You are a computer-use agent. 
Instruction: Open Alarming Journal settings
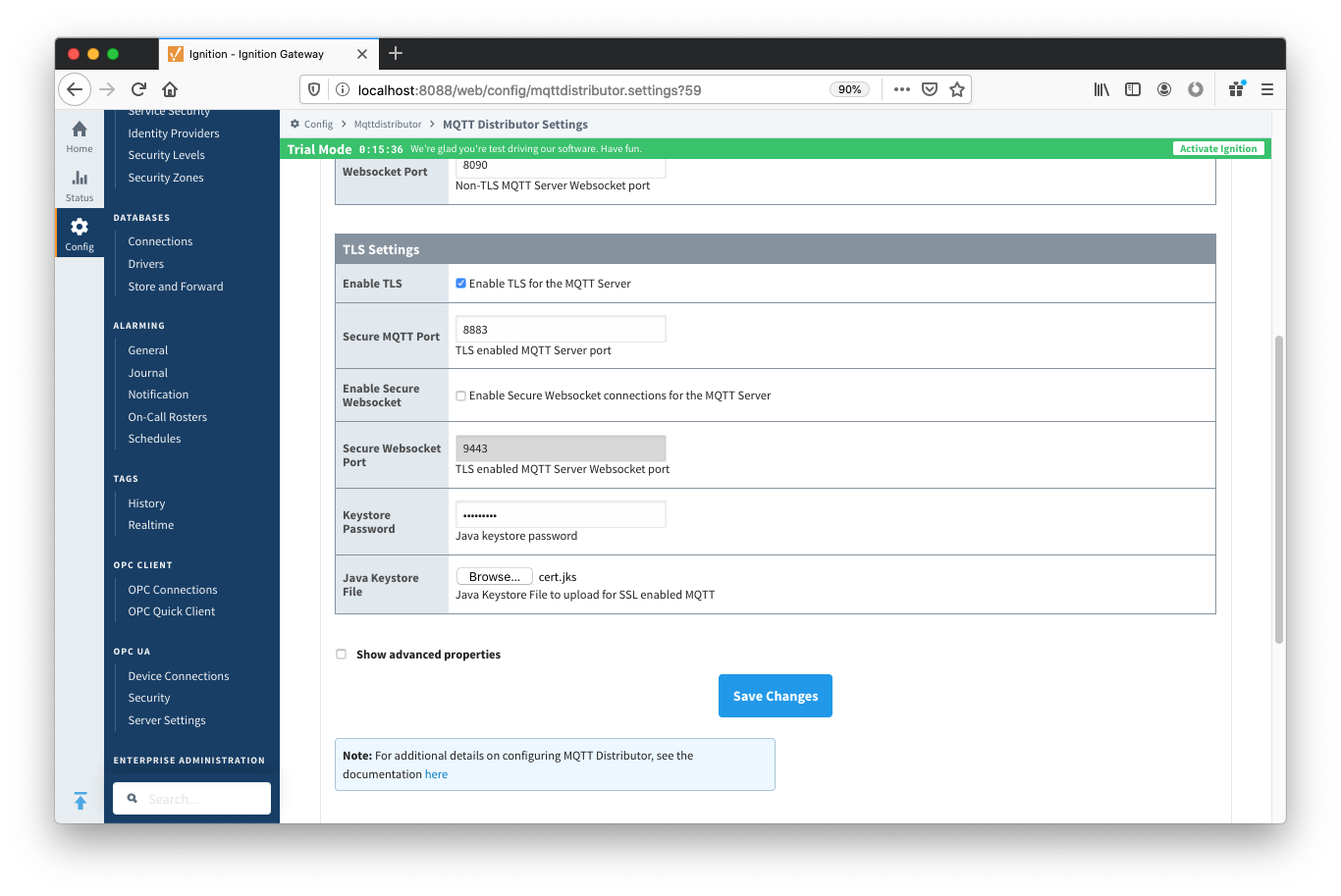(x=148, y=373)
